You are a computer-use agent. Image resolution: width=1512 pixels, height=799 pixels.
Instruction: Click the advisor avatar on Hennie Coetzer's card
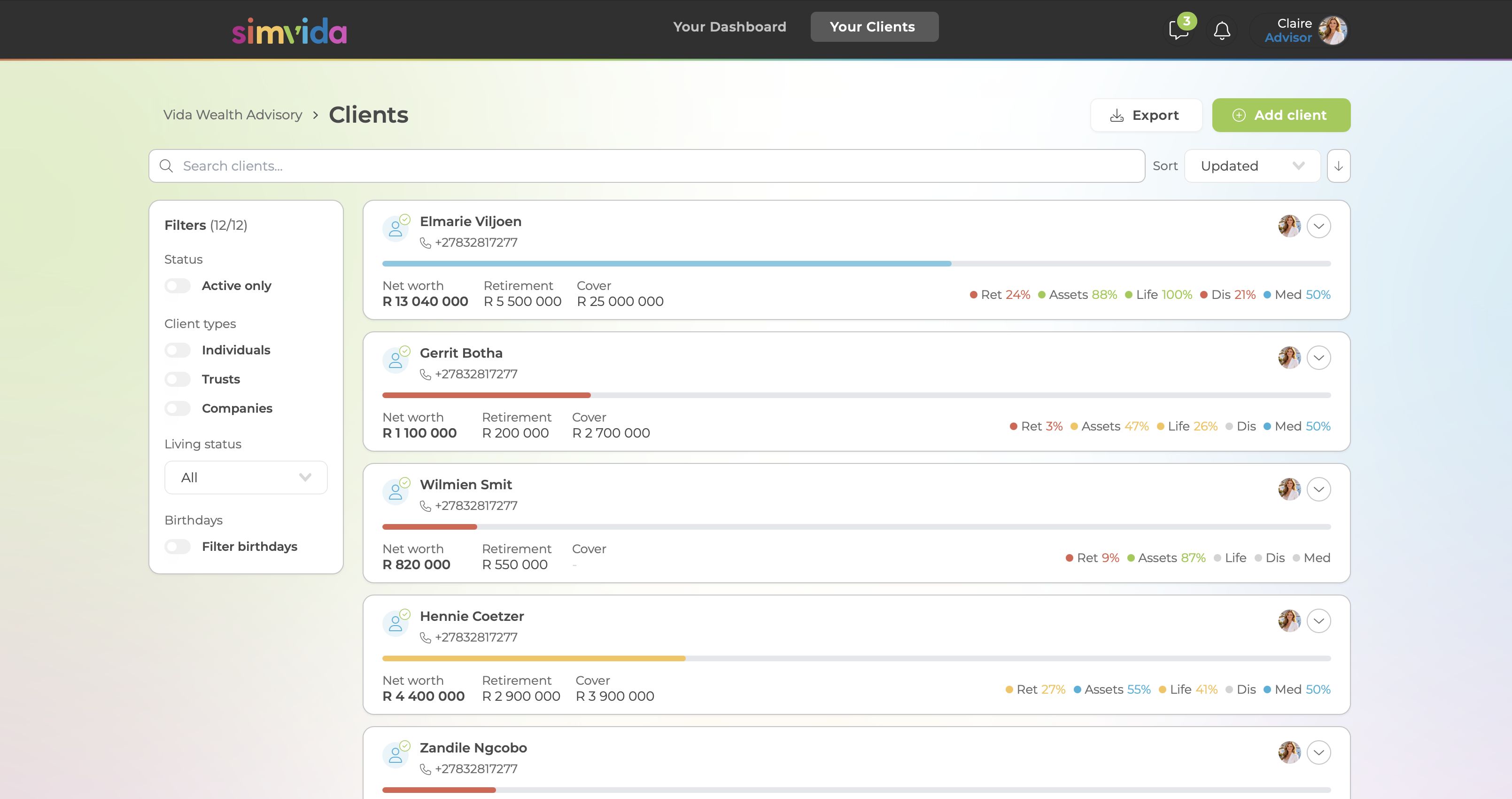coord(1289,621)
